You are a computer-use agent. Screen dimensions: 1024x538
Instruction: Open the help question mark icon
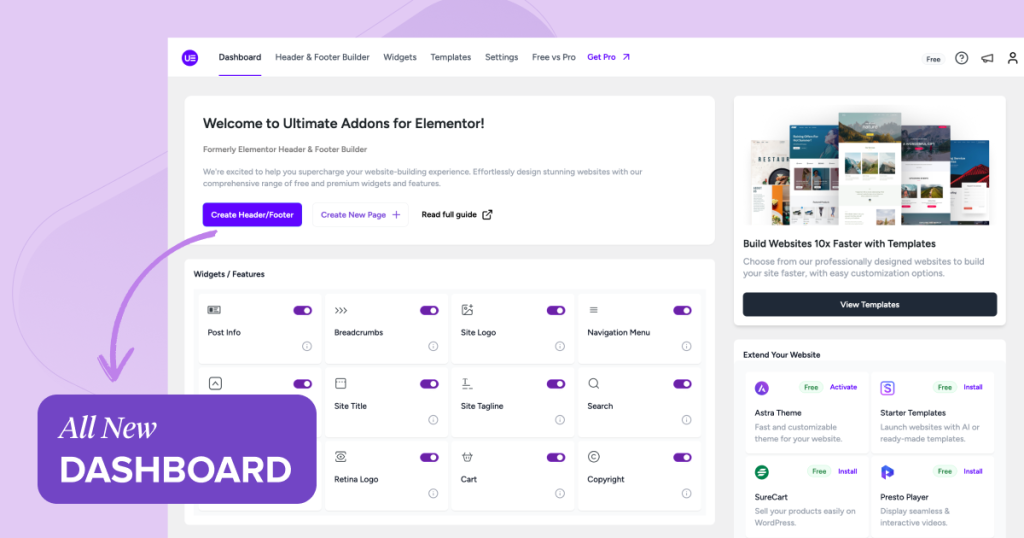pos(961,58)
